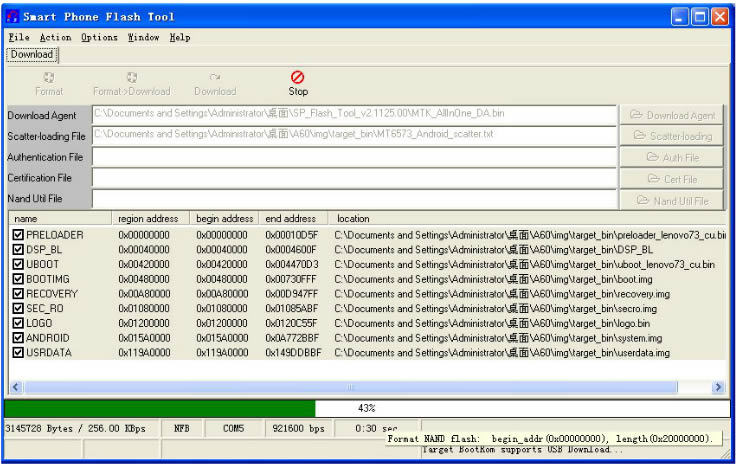The width and height of the screenshot is (739, 466).
Task: Open the Download Agent file browser
Action: coord(671,116)
